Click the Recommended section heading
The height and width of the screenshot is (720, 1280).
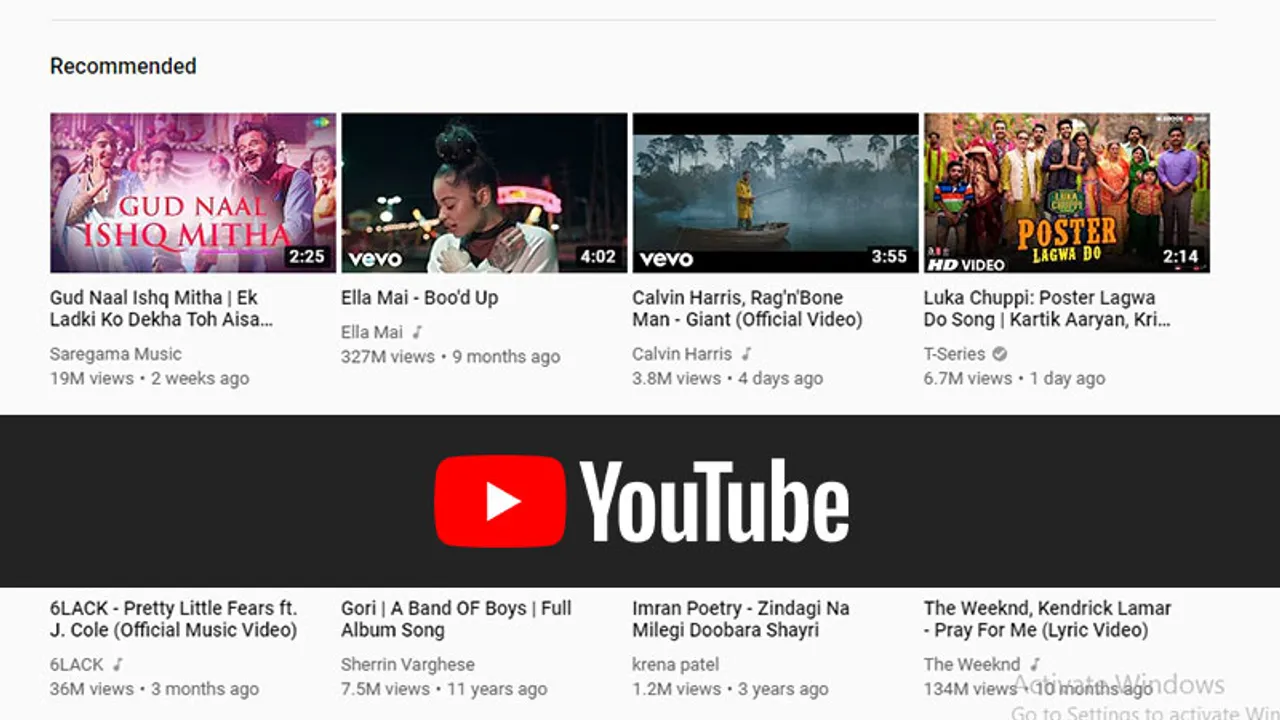point(123,66)
